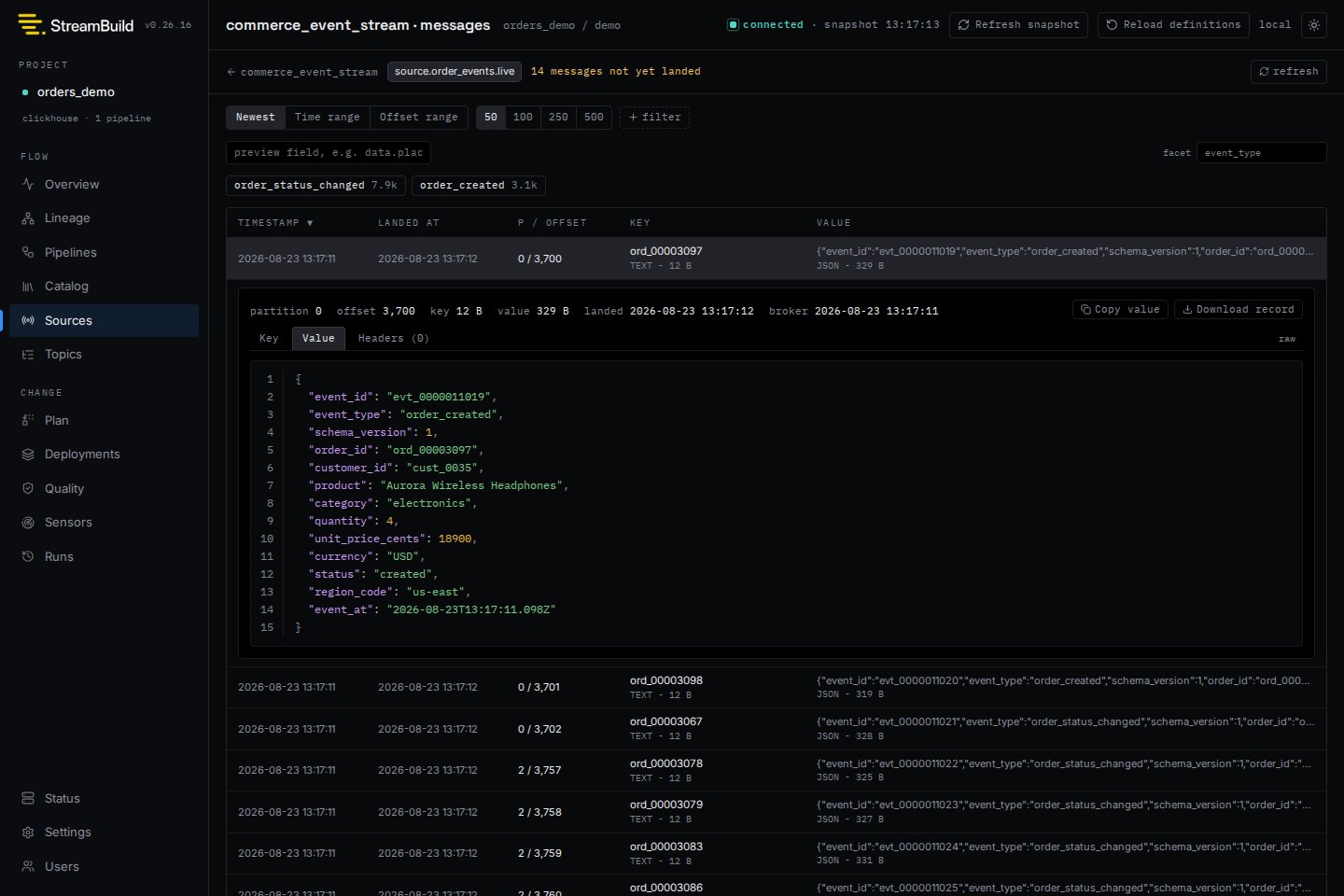
Task: Click the local environment label
Action: click(x=1275, y=25)
